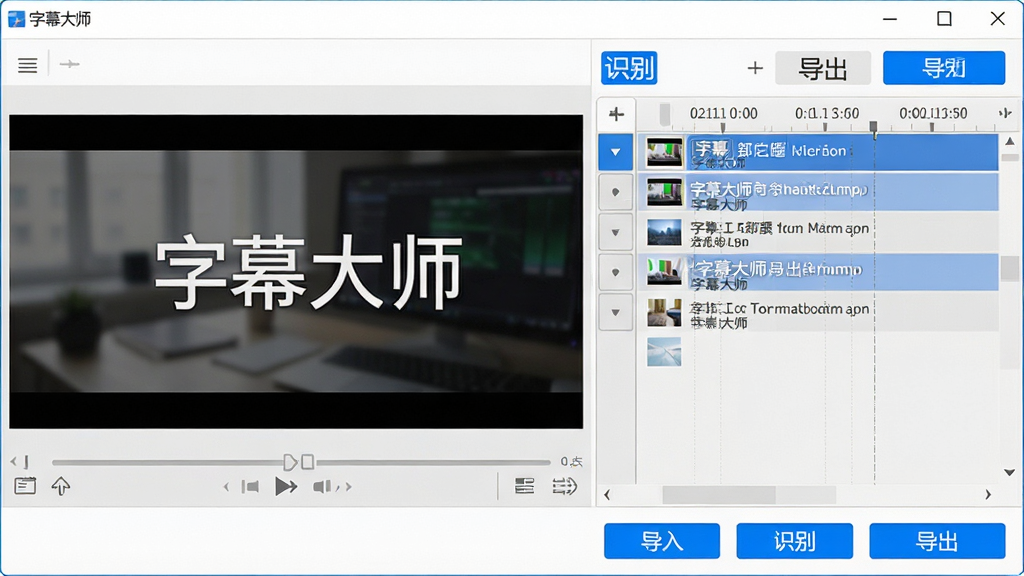Click the '02111 0:00' timeline ruler label
Viewport: 1024px width, 576px height.
point(724,114)
